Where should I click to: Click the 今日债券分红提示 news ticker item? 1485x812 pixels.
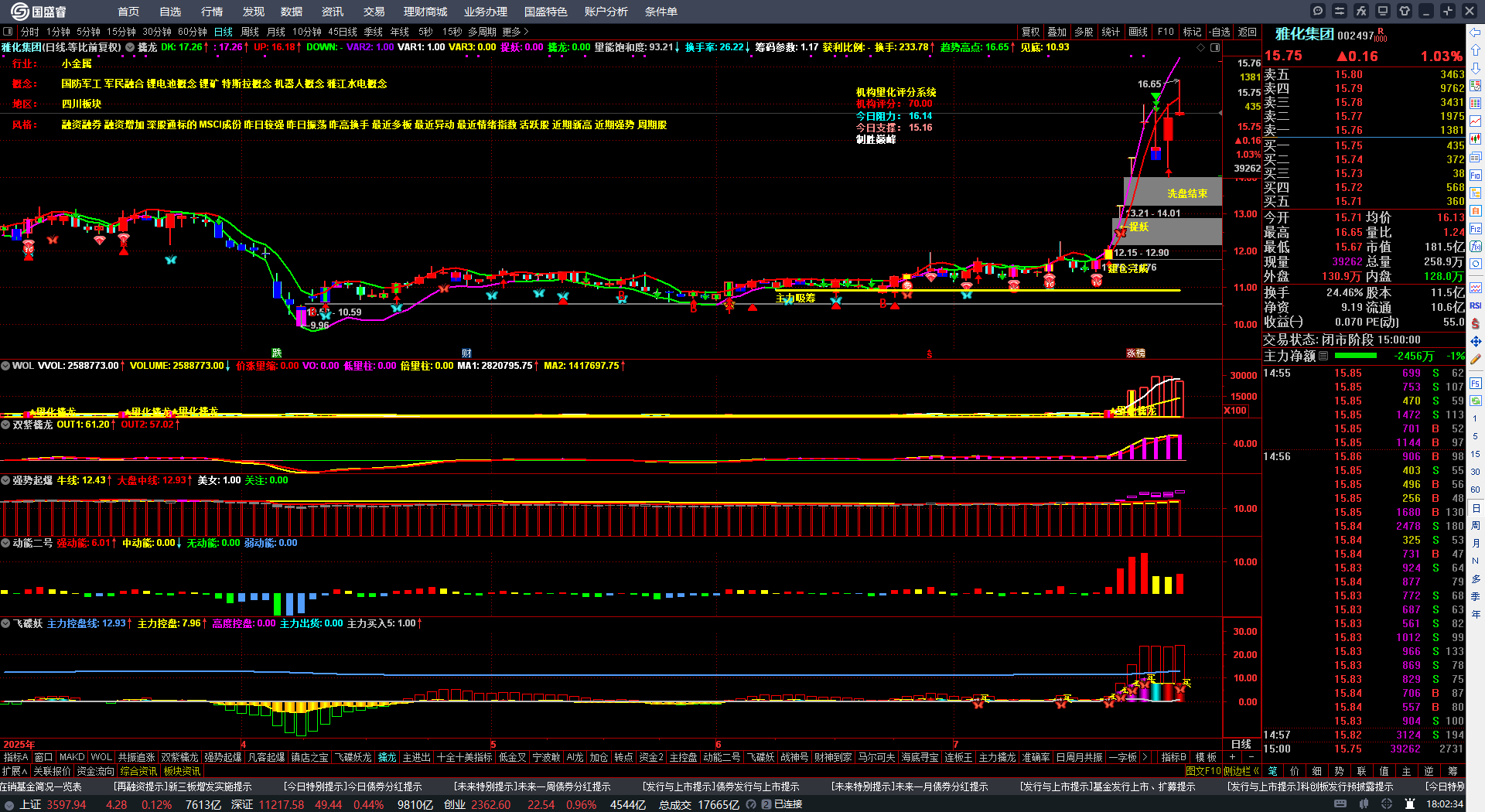pos(353,786)
